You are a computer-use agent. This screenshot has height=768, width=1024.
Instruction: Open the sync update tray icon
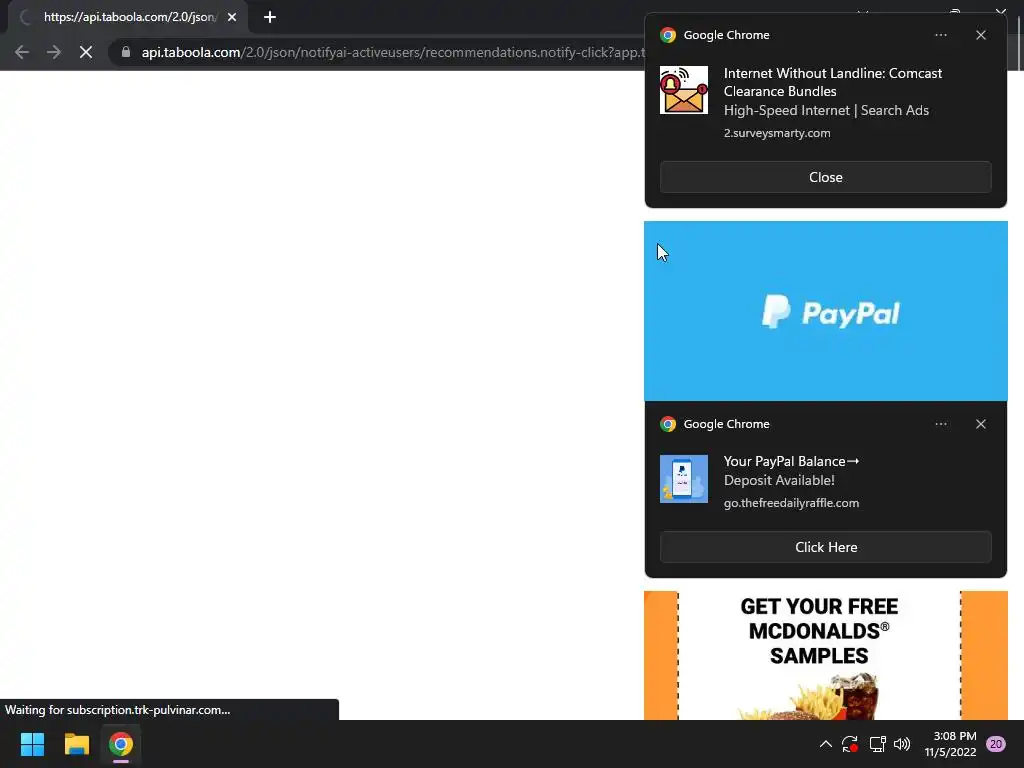850,744
